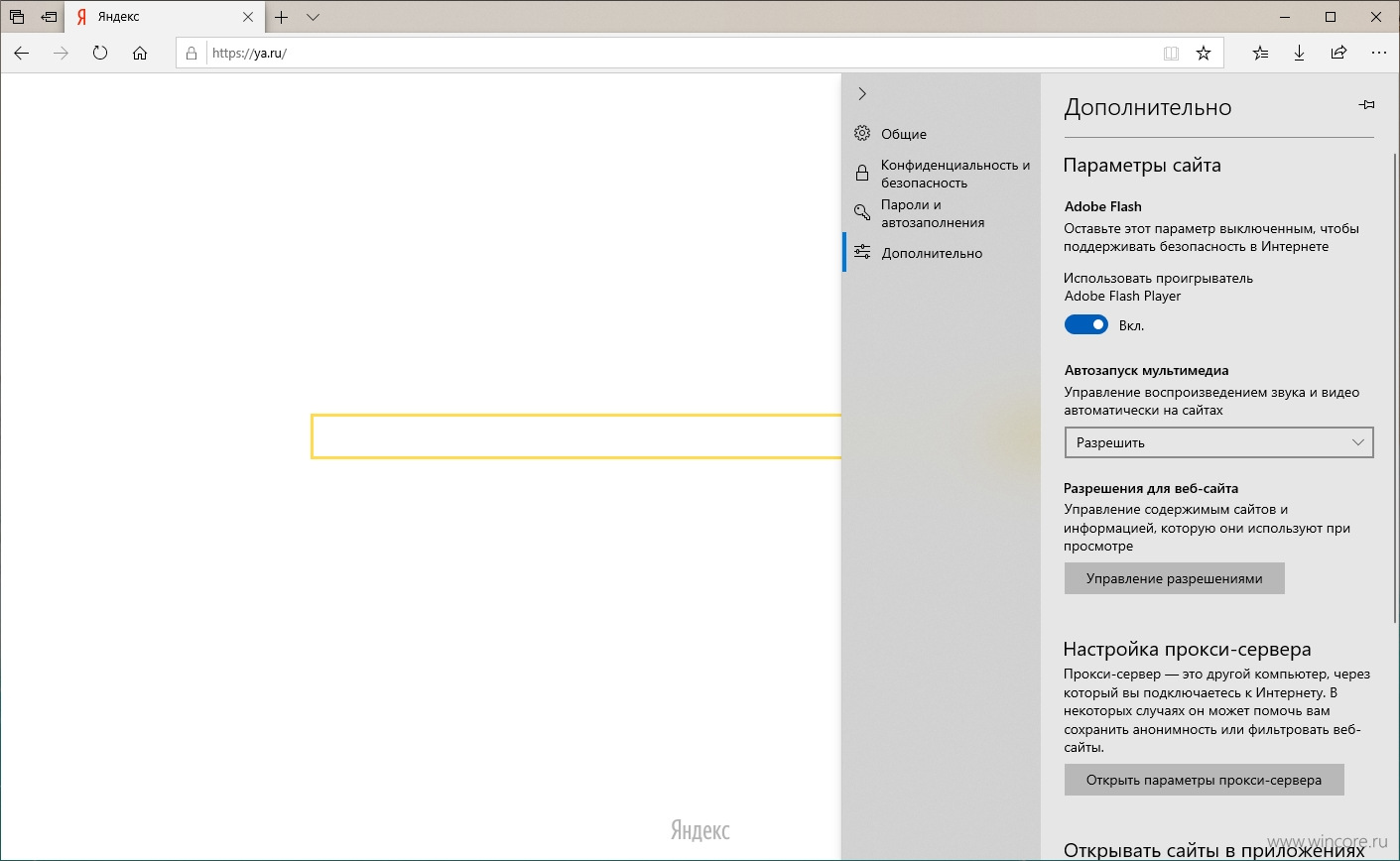Open the Общие settings section
The width and height of the screenshot is (1400, 861).
pos(942,134)
